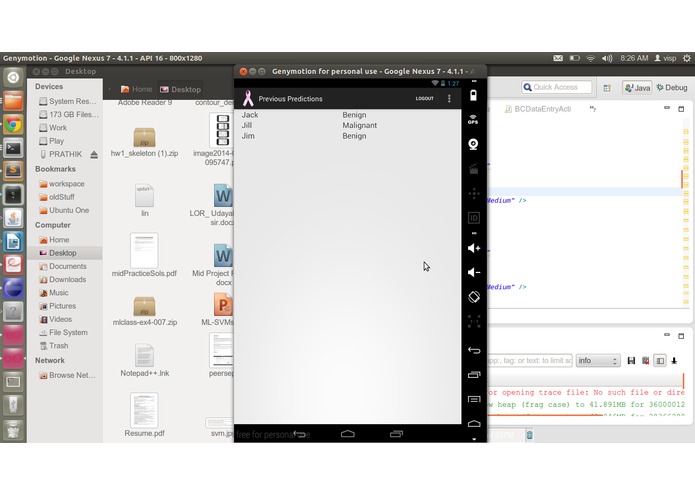Open Ubuntu Dash home from launcher
Viewport: 695px width, 494px height.
point(13,77)
